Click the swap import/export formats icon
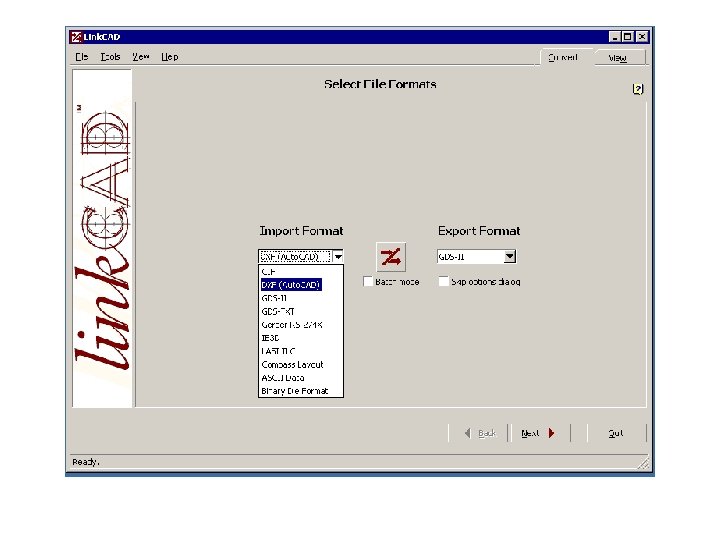The height and width of the screenshot is (540, 720). point(390,257)
